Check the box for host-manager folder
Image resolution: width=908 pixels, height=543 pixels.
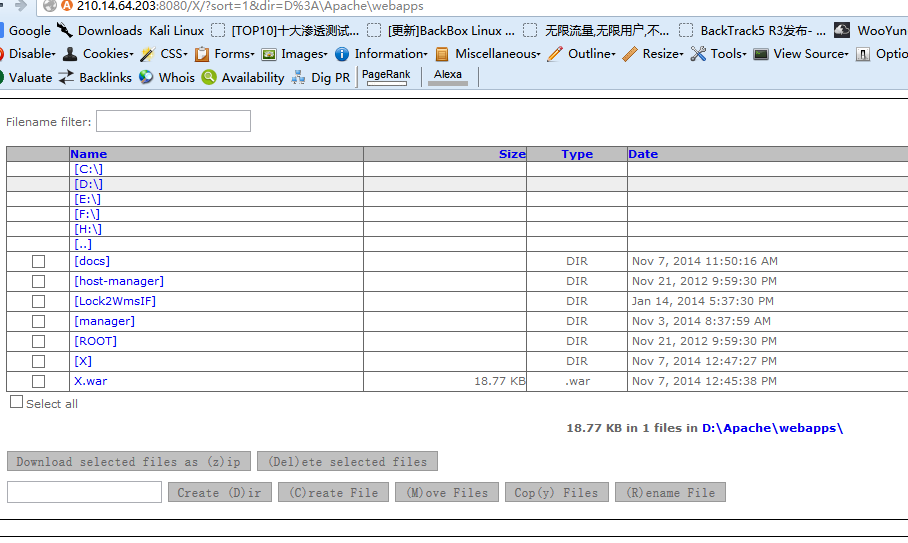pyautogui.click(x=38, y=281)
